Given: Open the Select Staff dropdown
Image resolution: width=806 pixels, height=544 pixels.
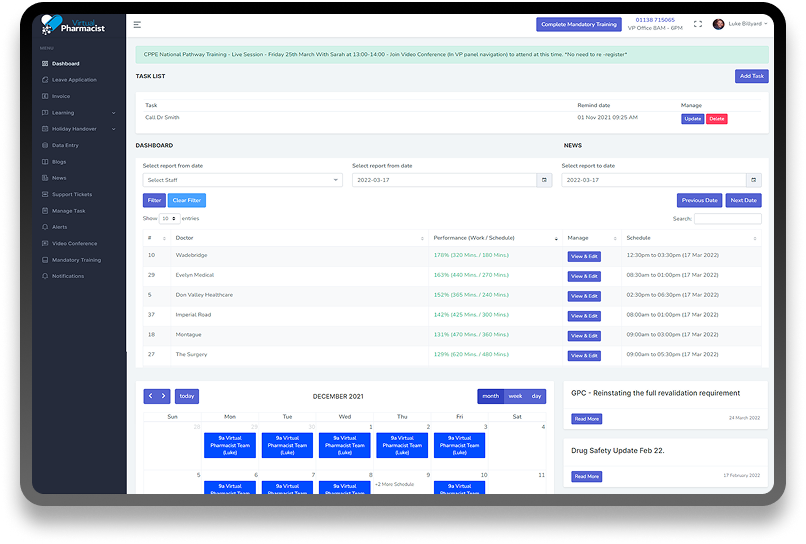Looking at the screenshot, I should 243,180.
